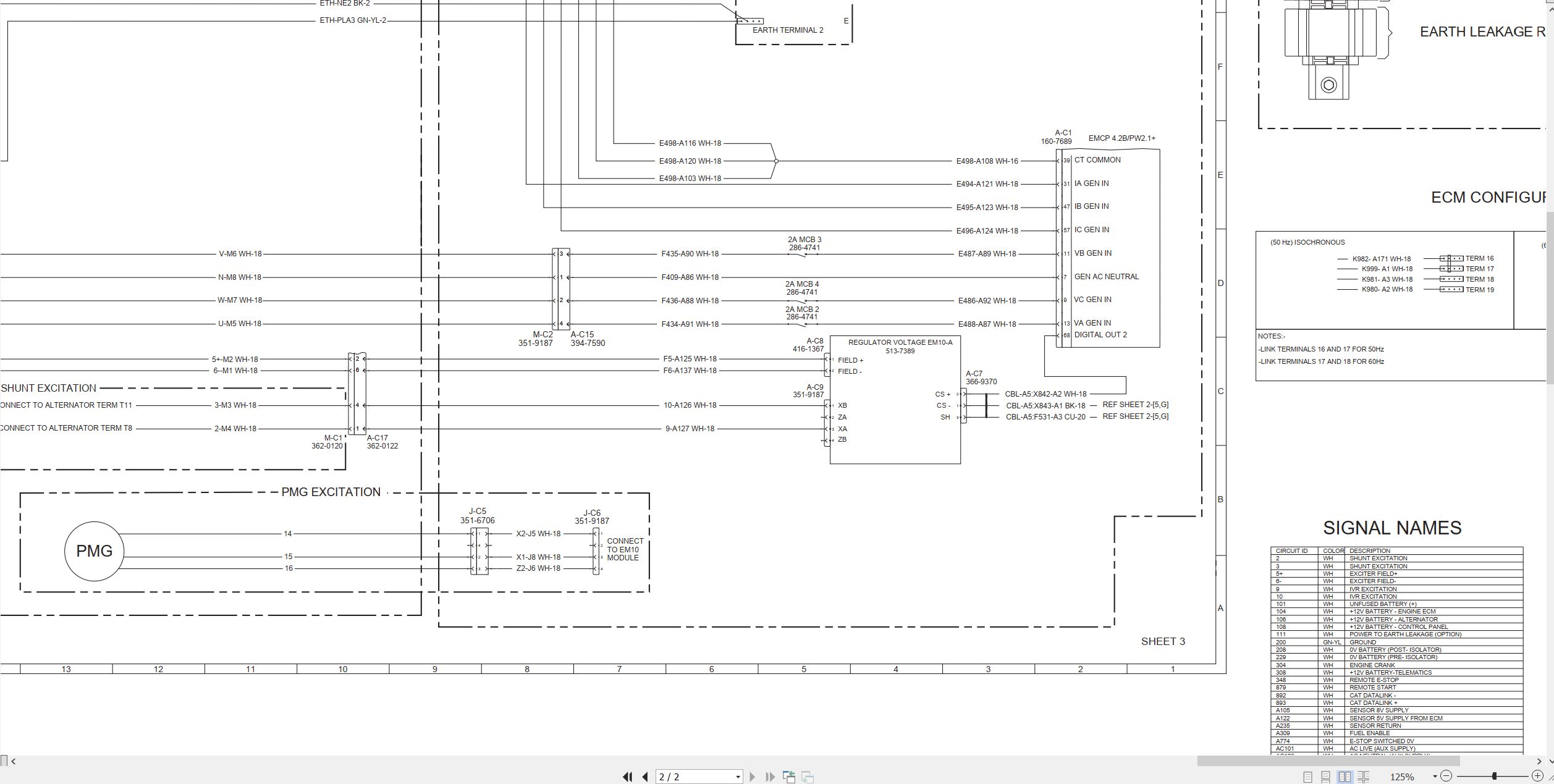This screenshot has width=1554, height=784.
Task: Zoom in with the plus icon
Action: [1537, 776]
